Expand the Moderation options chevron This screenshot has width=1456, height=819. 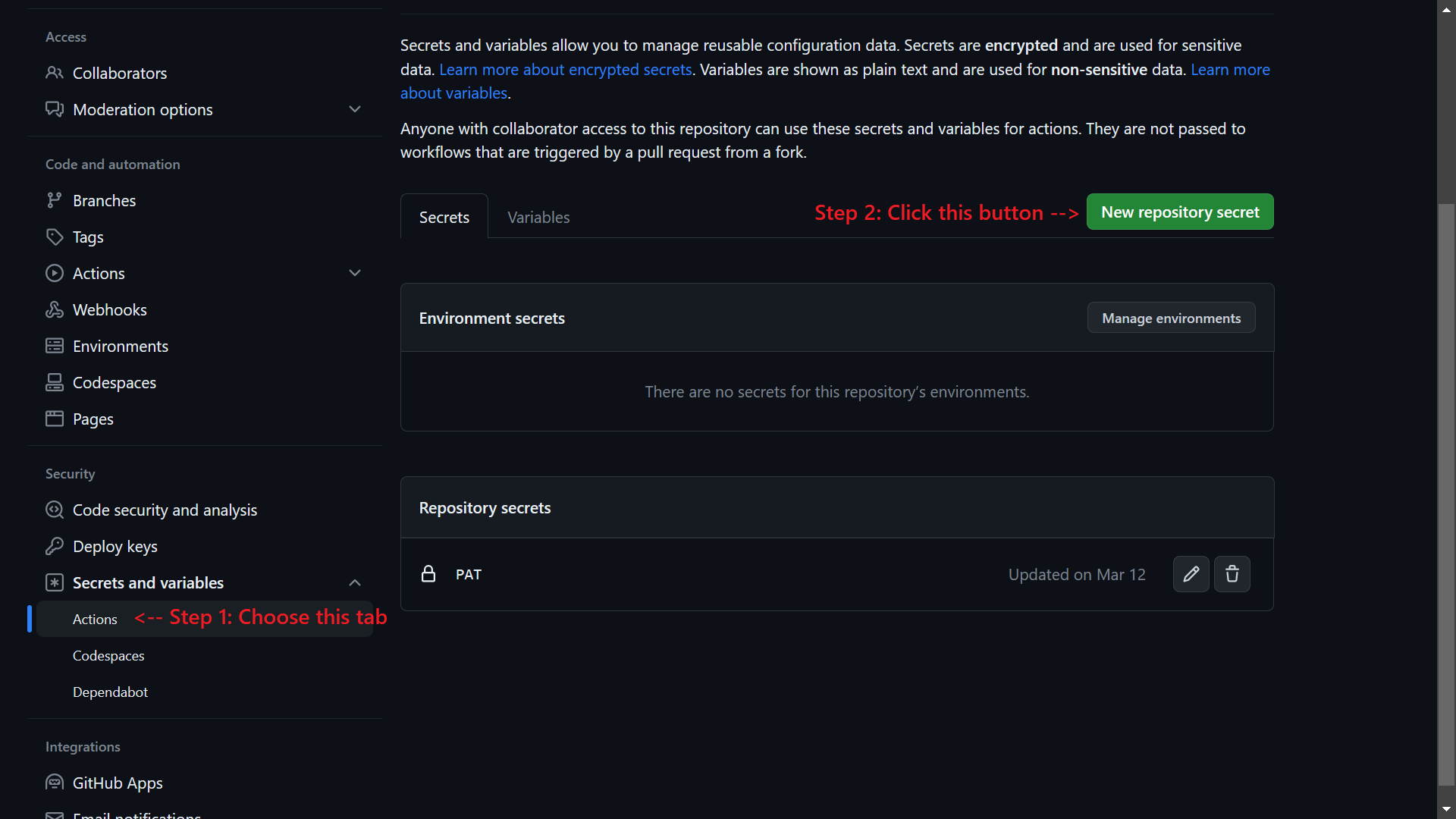point(354,109)
